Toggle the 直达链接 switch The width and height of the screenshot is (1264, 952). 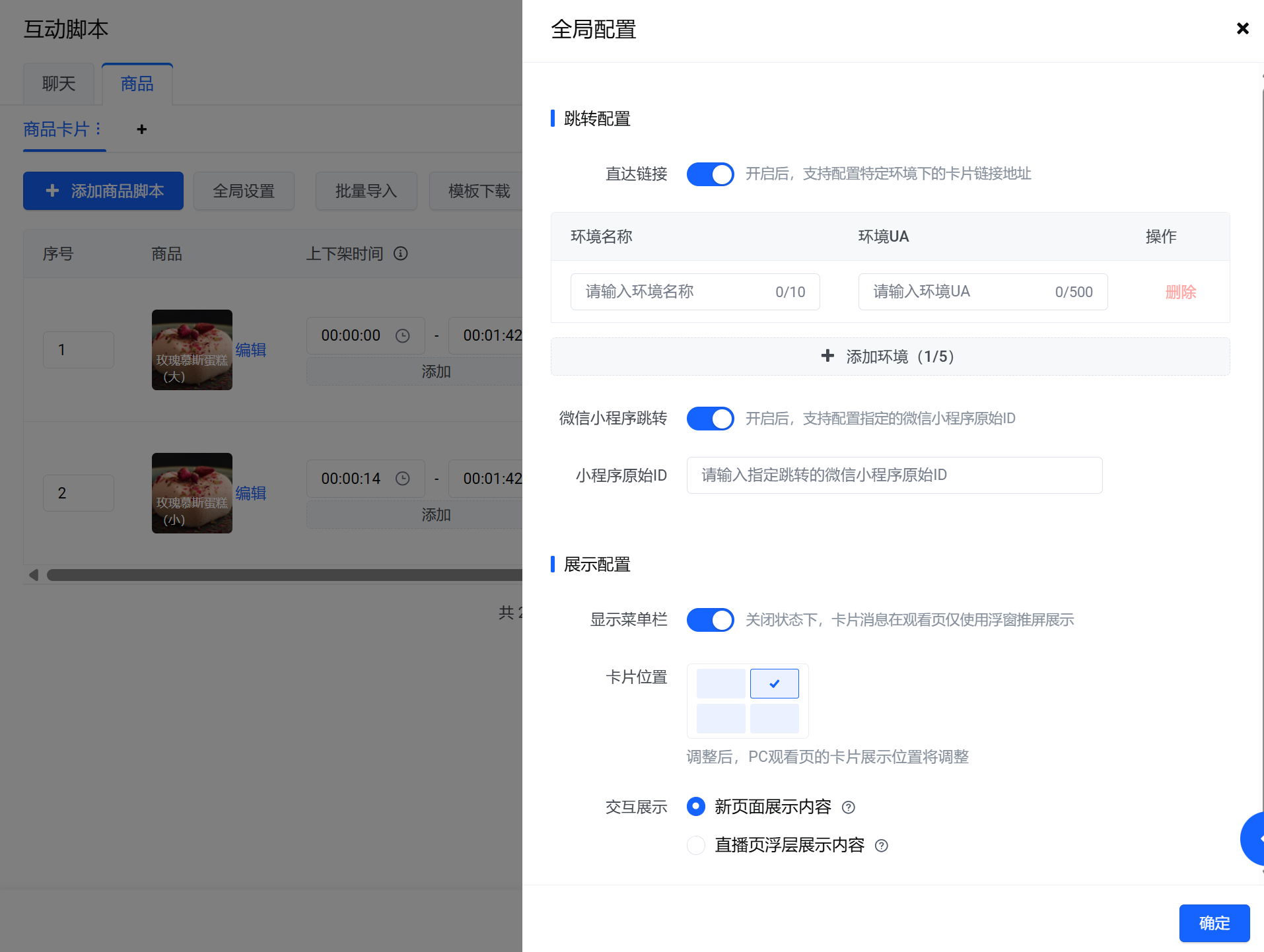point(710,174)
